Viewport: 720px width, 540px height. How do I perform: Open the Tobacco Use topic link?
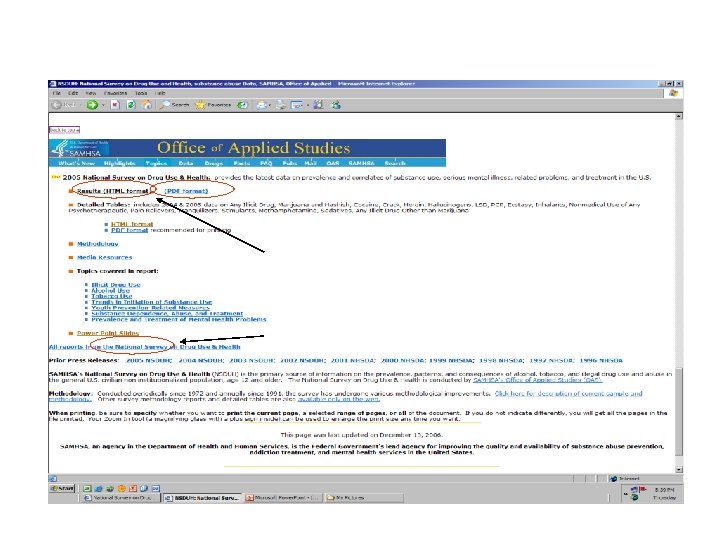[x=112, y=296]
